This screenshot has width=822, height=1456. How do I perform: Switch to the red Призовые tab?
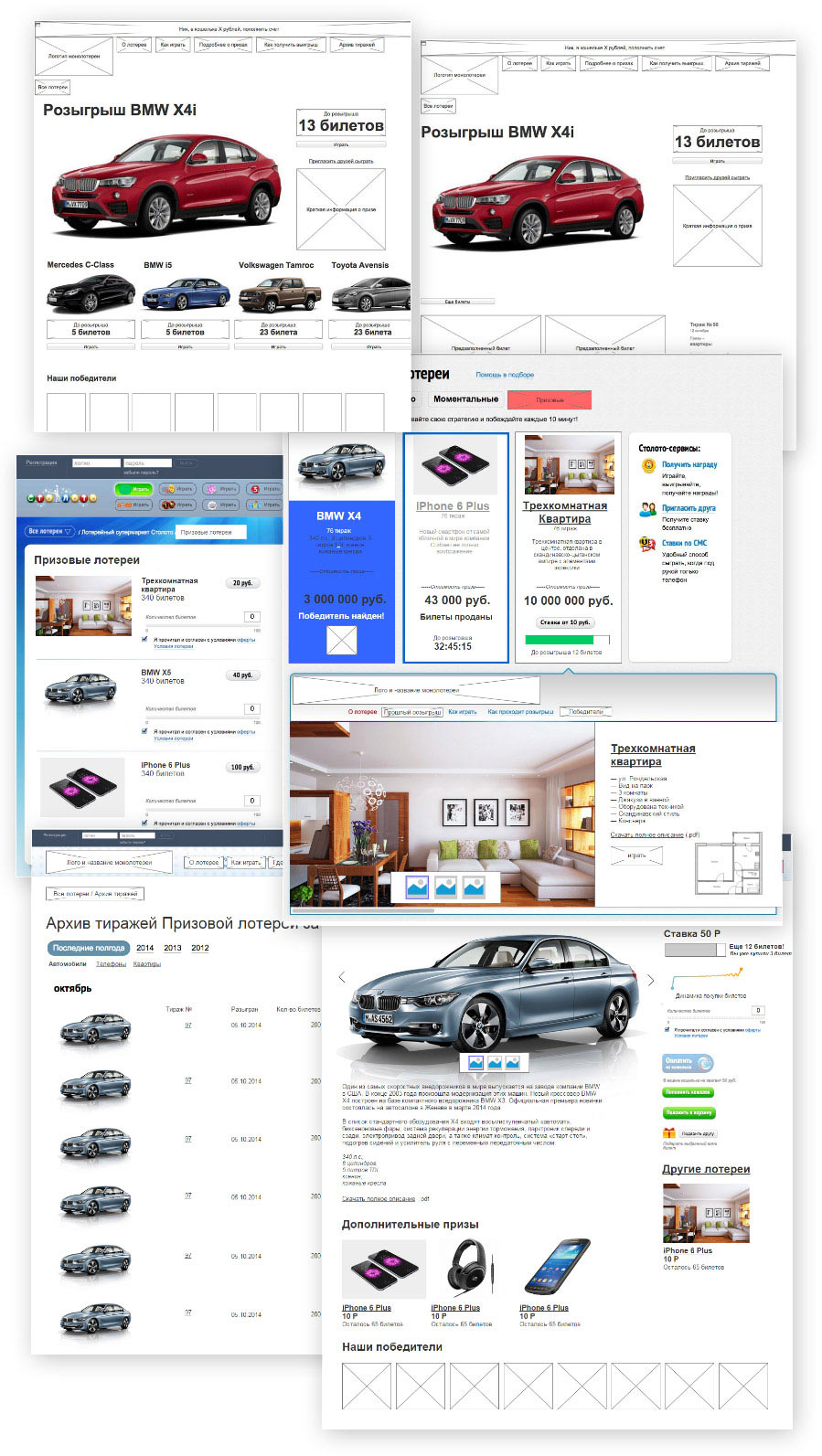[x=550, y=399]
